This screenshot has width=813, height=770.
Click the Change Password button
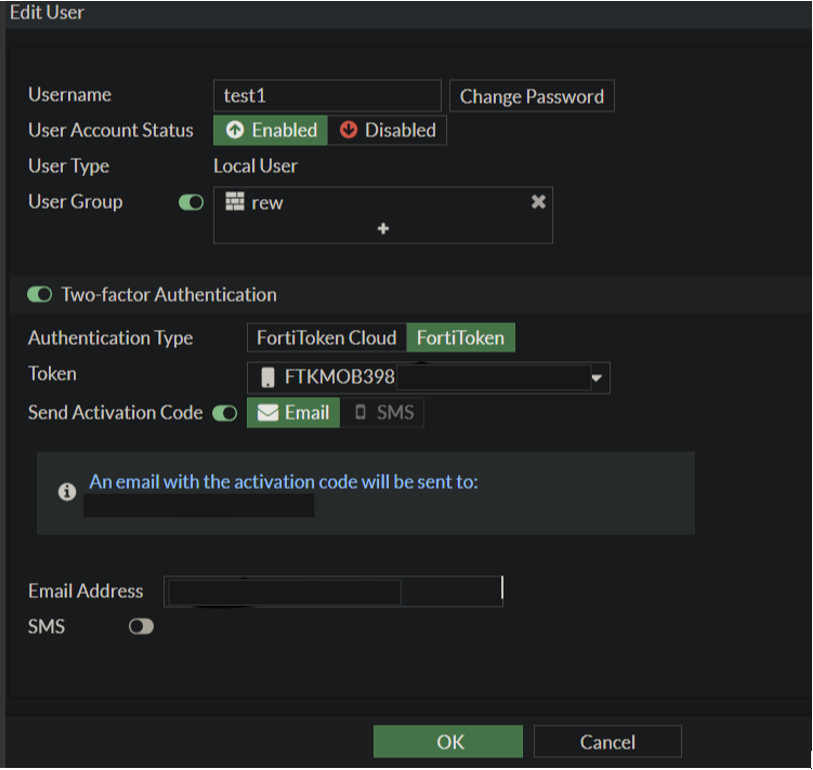point(531,97)
